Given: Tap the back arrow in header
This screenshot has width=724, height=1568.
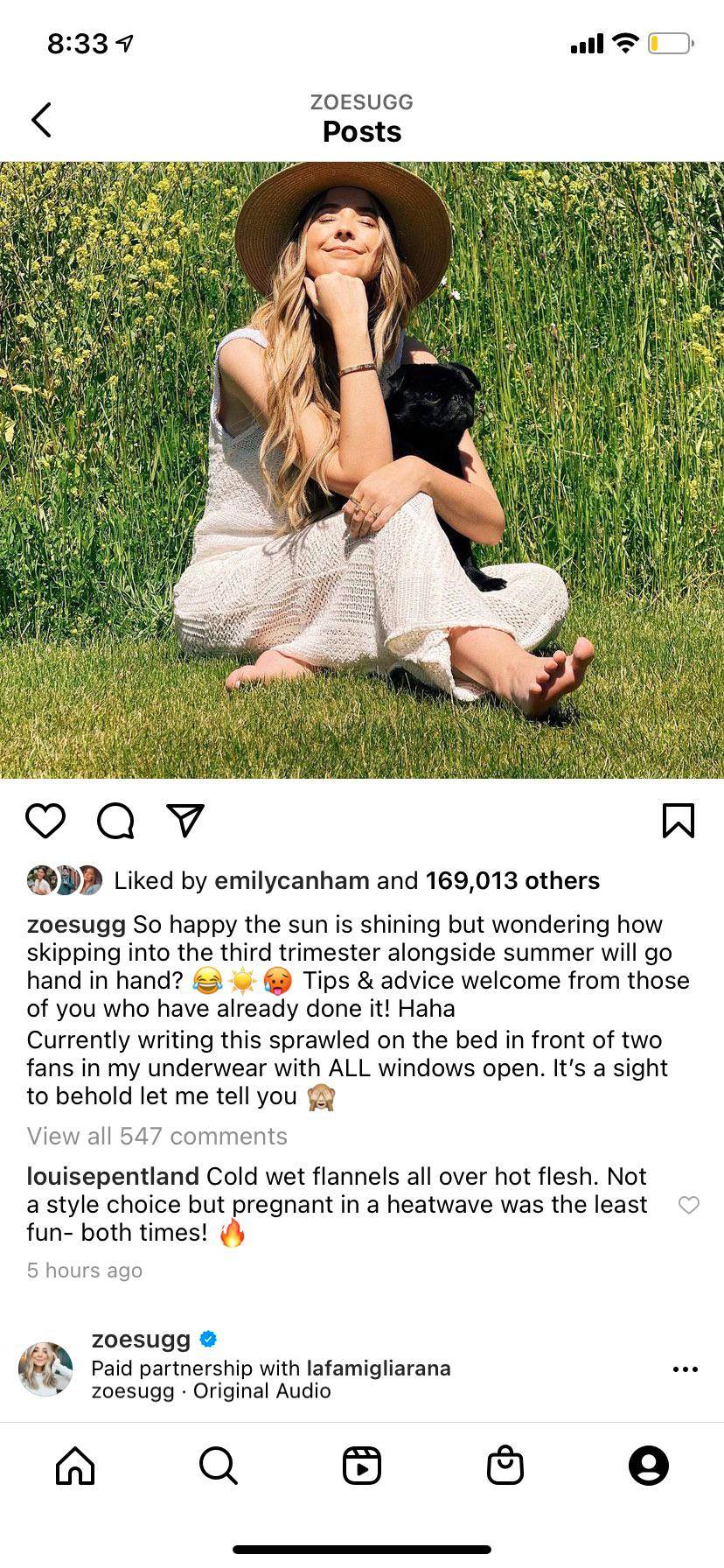Looking at the screenshot, I should pos(41,120).
